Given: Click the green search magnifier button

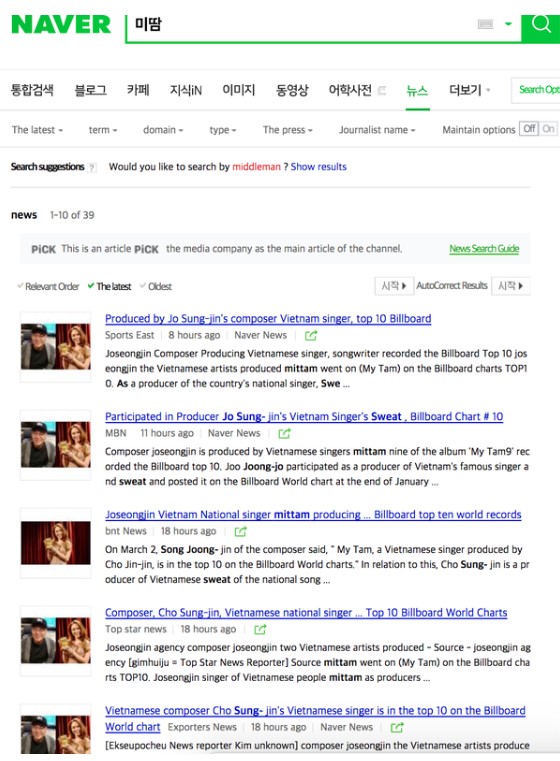Looking at the screenshot, I should pyautogui.click(x=541, y=28).
